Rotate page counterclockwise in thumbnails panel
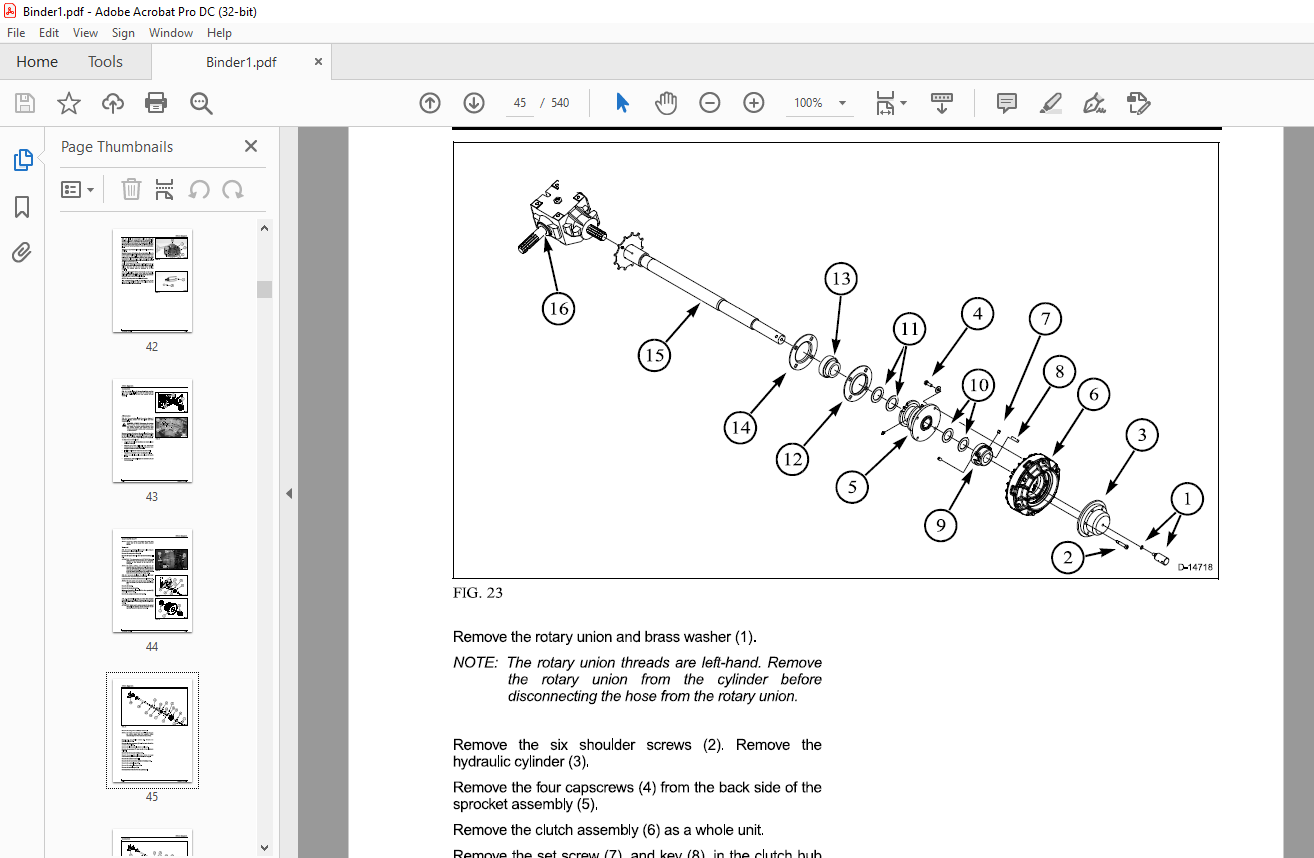Image resolution: width=1314 pixels, height=858 pixels. click(200, 189)
